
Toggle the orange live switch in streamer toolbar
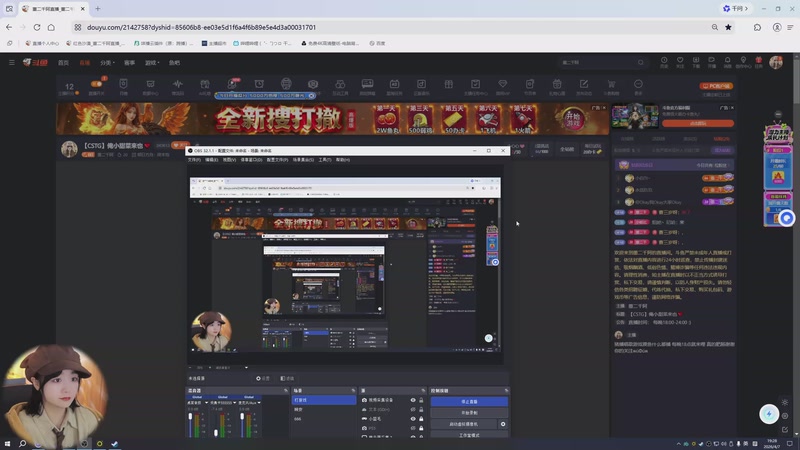[x=96, y=84]
